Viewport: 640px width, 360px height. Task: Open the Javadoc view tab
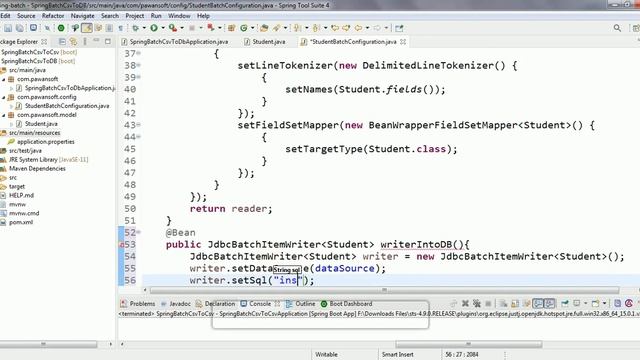pyautogui.click(x=176, y=304)
